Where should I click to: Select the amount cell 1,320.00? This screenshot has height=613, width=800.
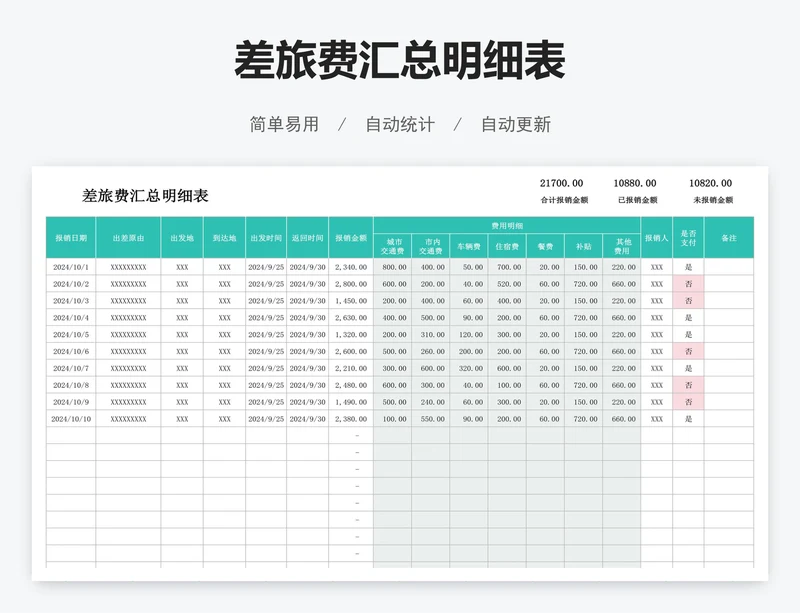click(351, 334)
